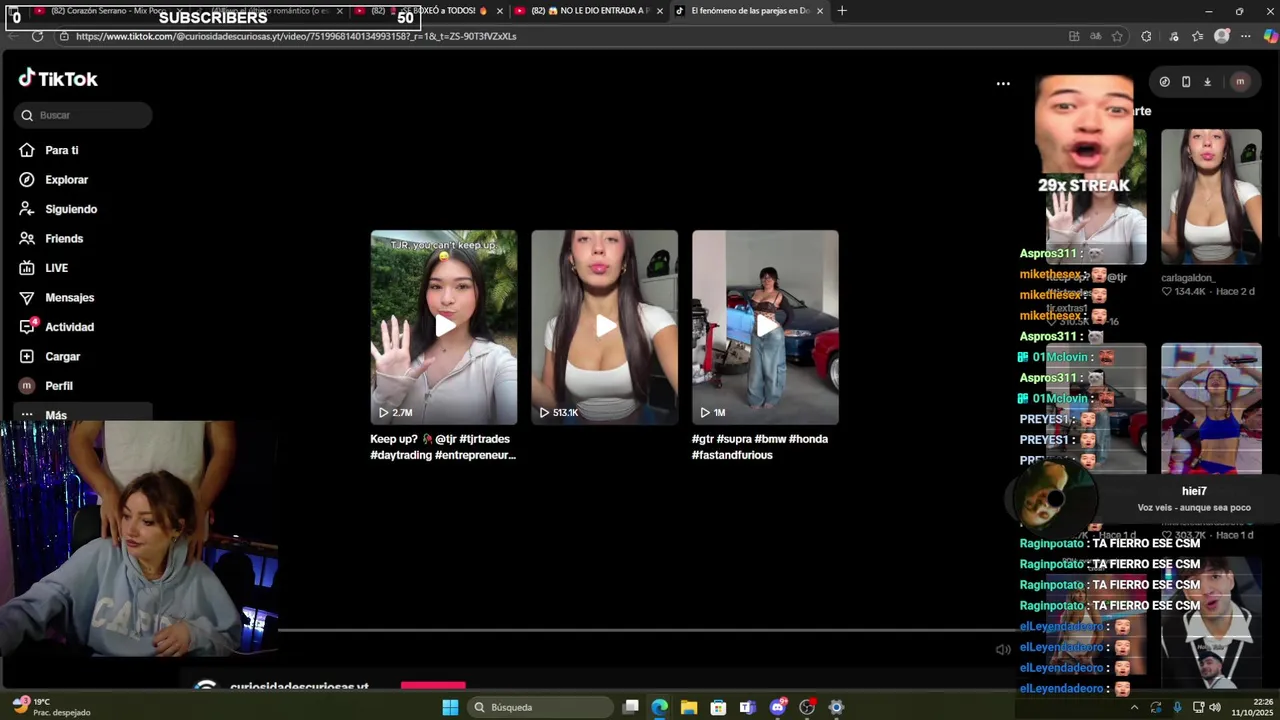Viewport: 1280px width, 720px height.
Task: Click the translate page icon
Action: coord(1096,36)
